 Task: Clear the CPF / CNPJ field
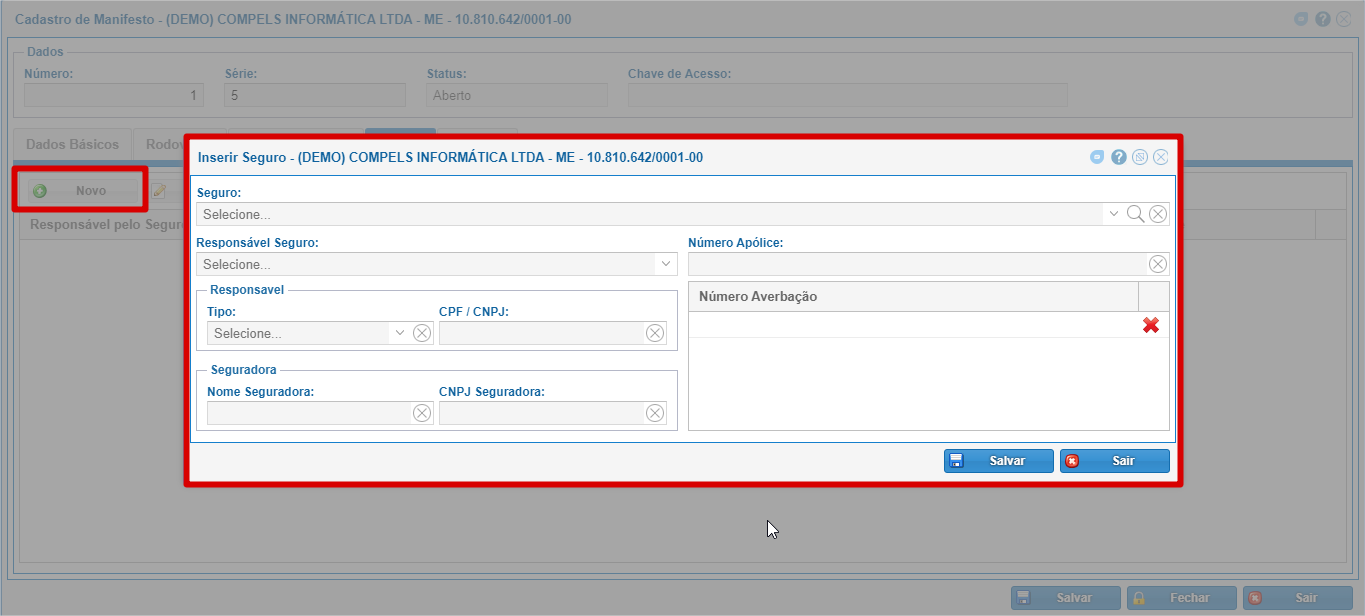pos(655,333)
